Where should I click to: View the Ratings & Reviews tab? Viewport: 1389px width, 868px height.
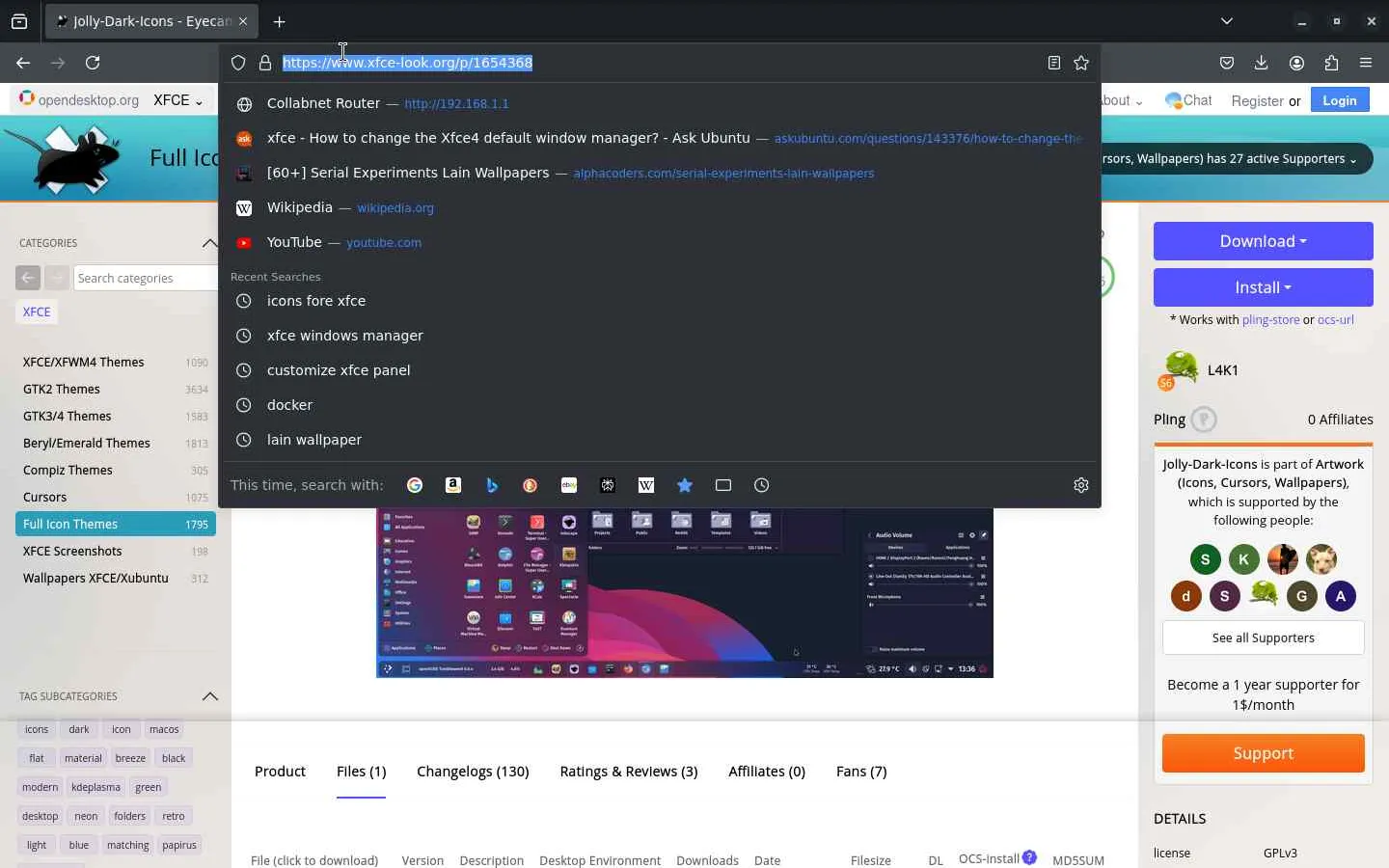(629, 772)
